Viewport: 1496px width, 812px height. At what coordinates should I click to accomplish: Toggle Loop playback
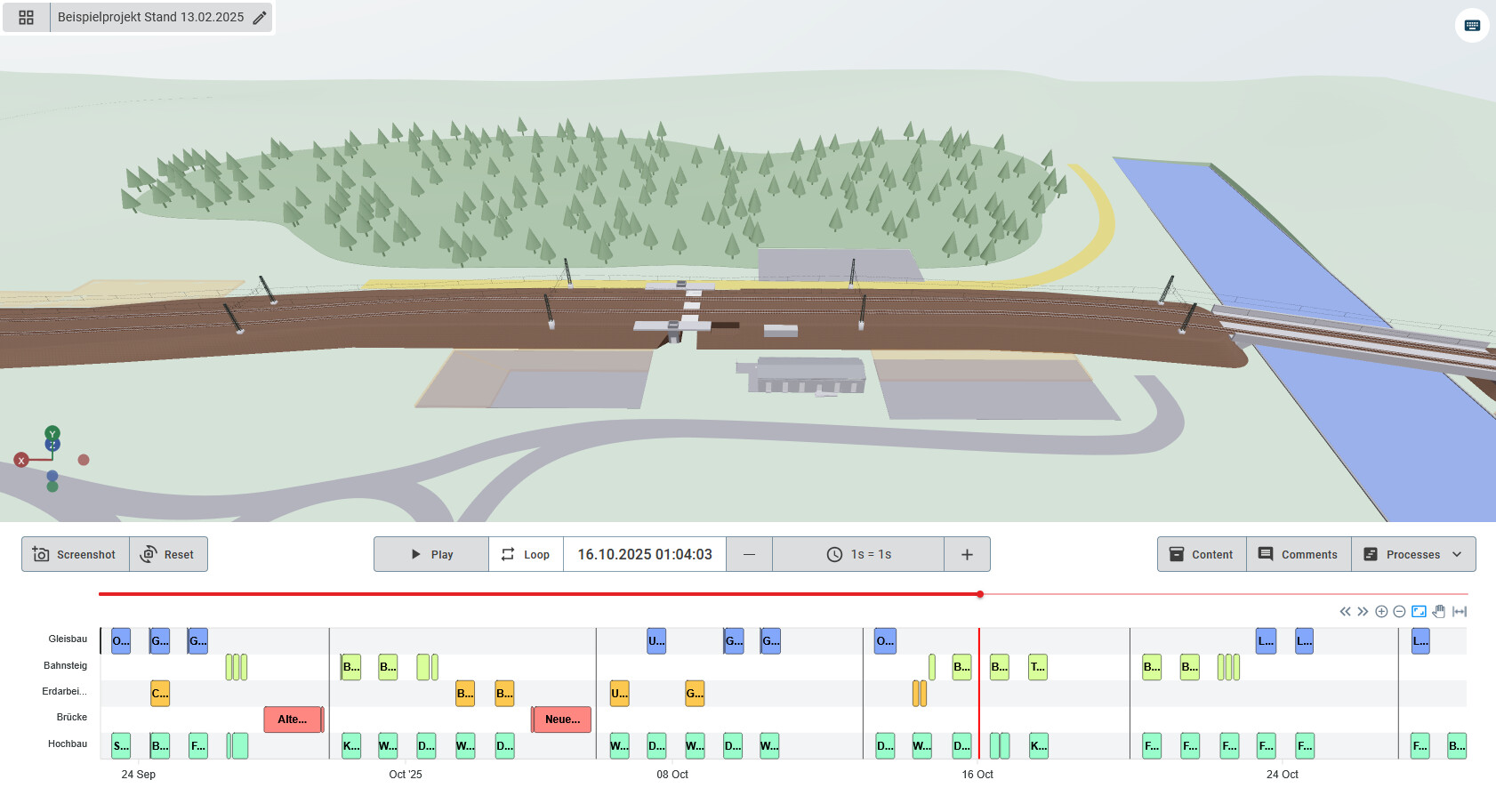(526, 554)
